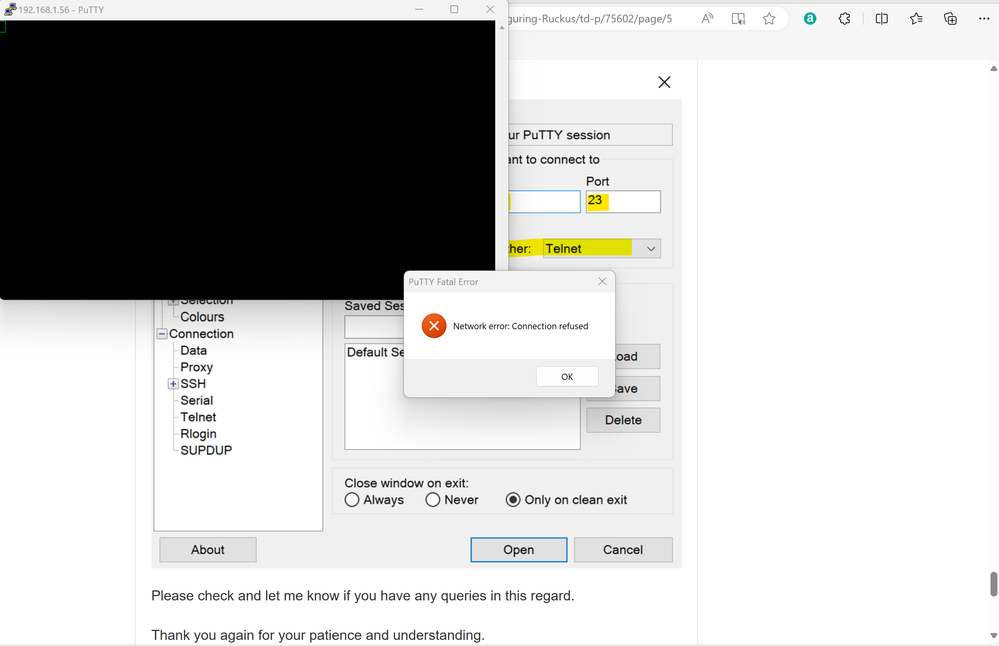Select the Never radio button
The image size is (999, 646).
pos(433,500)
